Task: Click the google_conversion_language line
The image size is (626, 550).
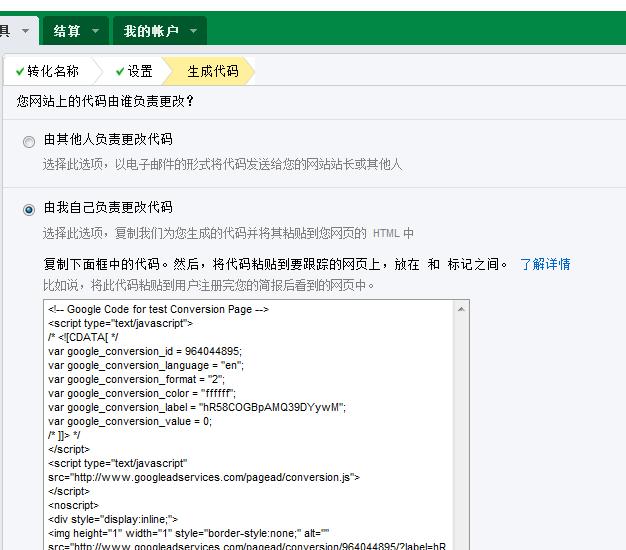Action: [x=146, y=365]
